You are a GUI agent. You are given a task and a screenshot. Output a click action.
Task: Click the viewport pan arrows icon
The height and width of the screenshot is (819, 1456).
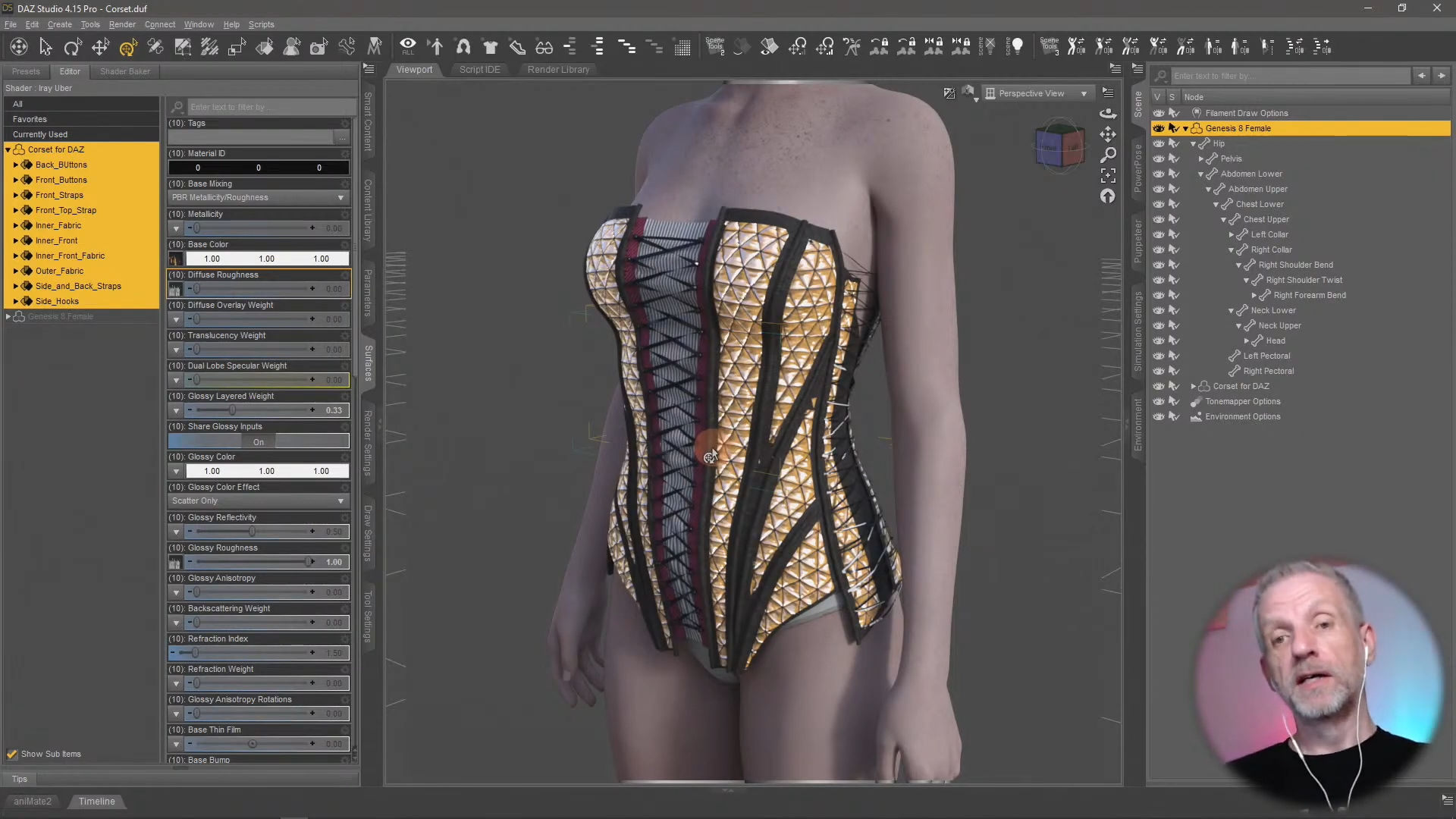click(x=1108, y=134)
